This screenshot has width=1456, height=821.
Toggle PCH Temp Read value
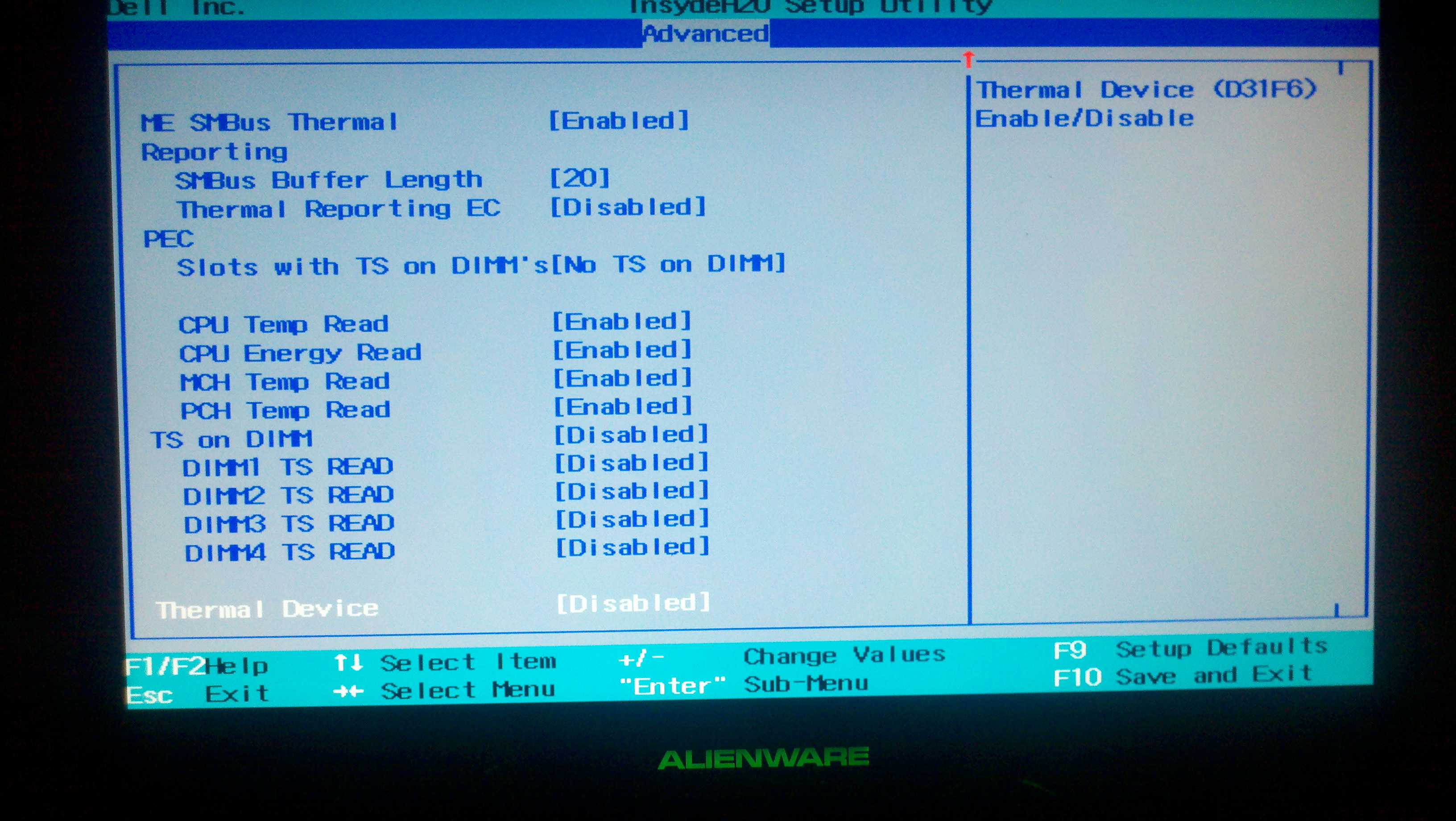(x=623, y=406)
